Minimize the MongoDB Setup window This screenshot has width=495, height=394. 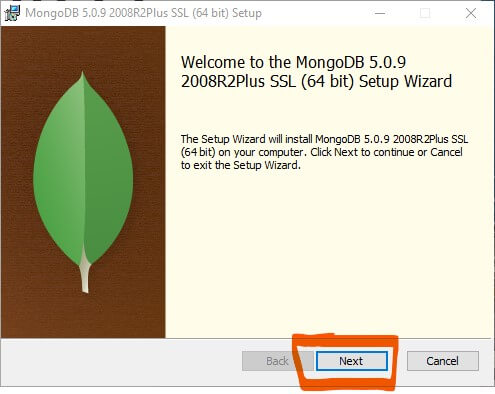click(380, 13)
